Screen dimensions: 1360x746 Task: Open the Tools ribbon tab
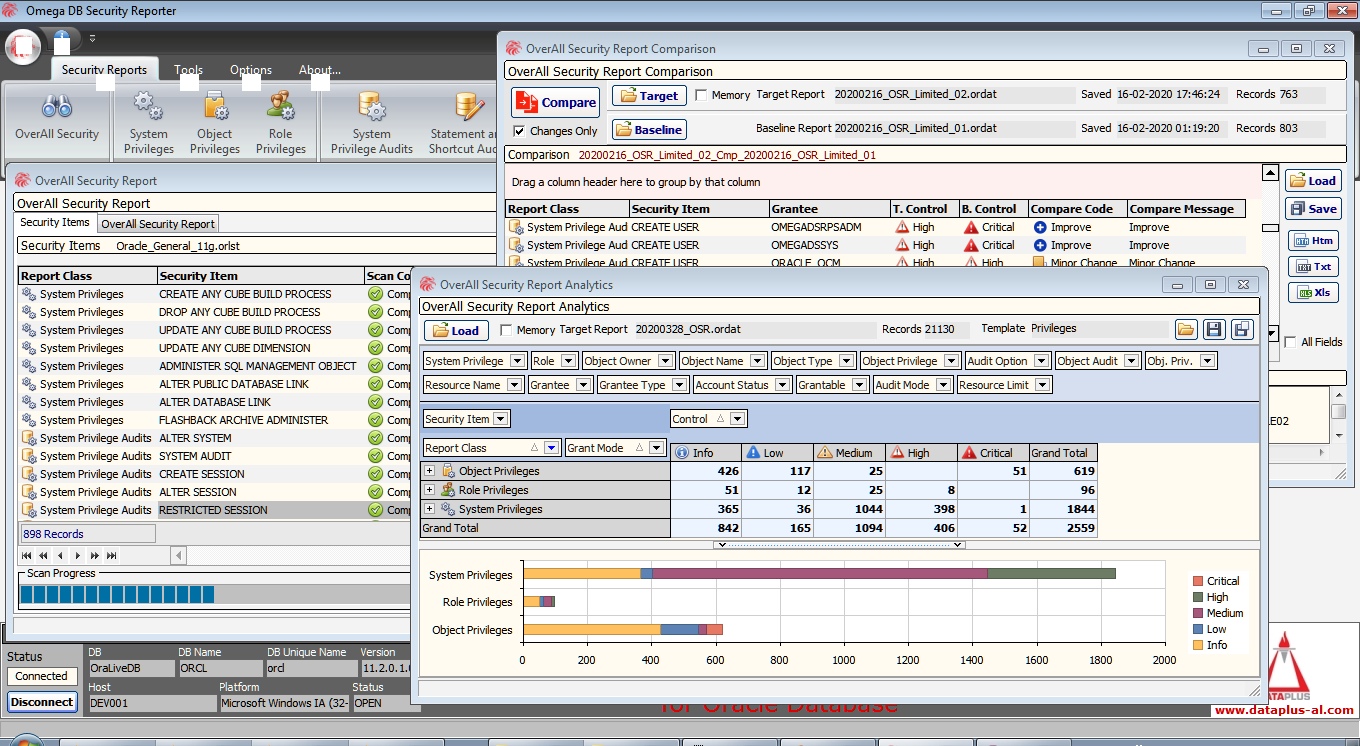188,70
